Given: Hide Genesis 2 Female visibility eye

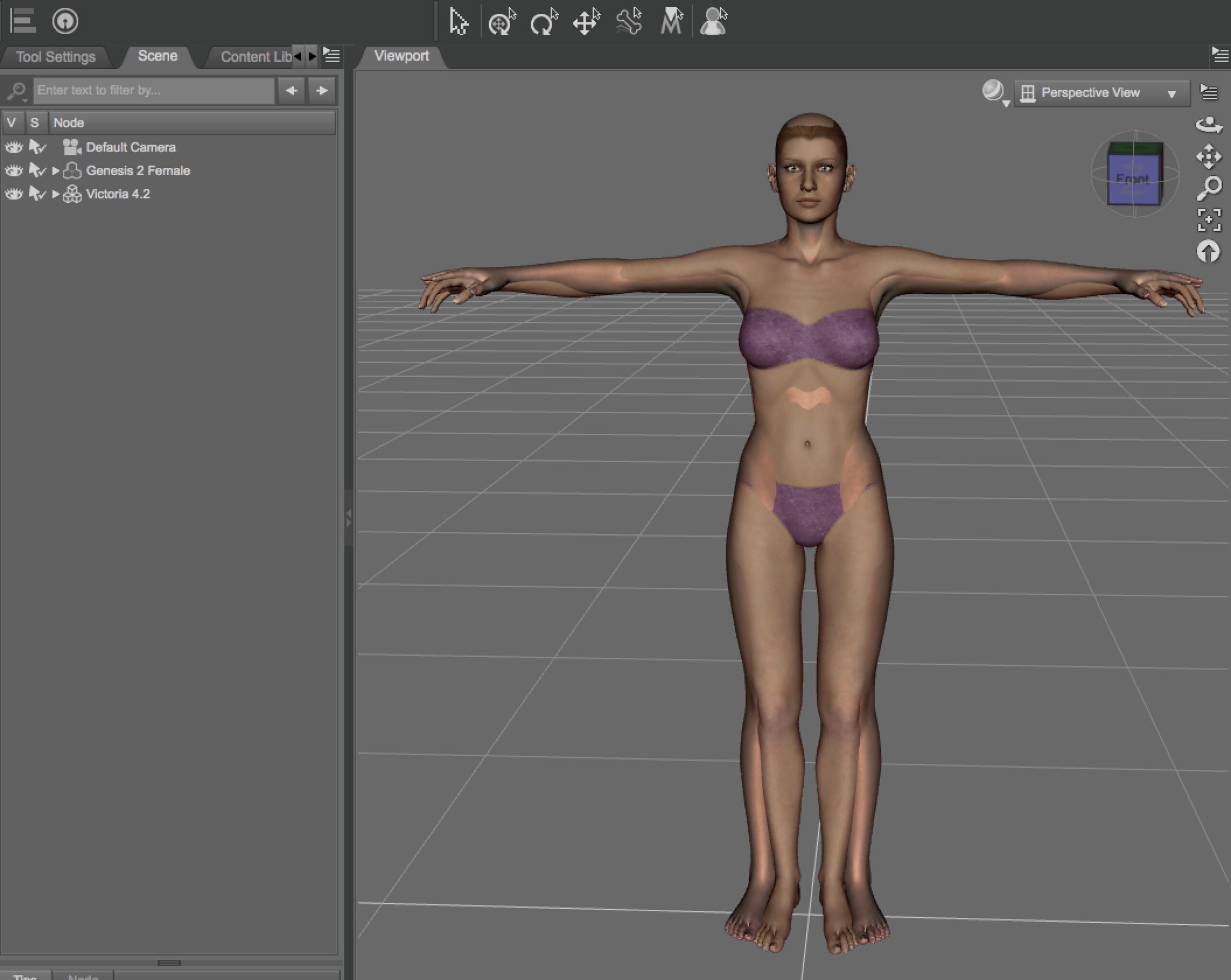Looking at the screenshot, I should (x=13, y=171).
